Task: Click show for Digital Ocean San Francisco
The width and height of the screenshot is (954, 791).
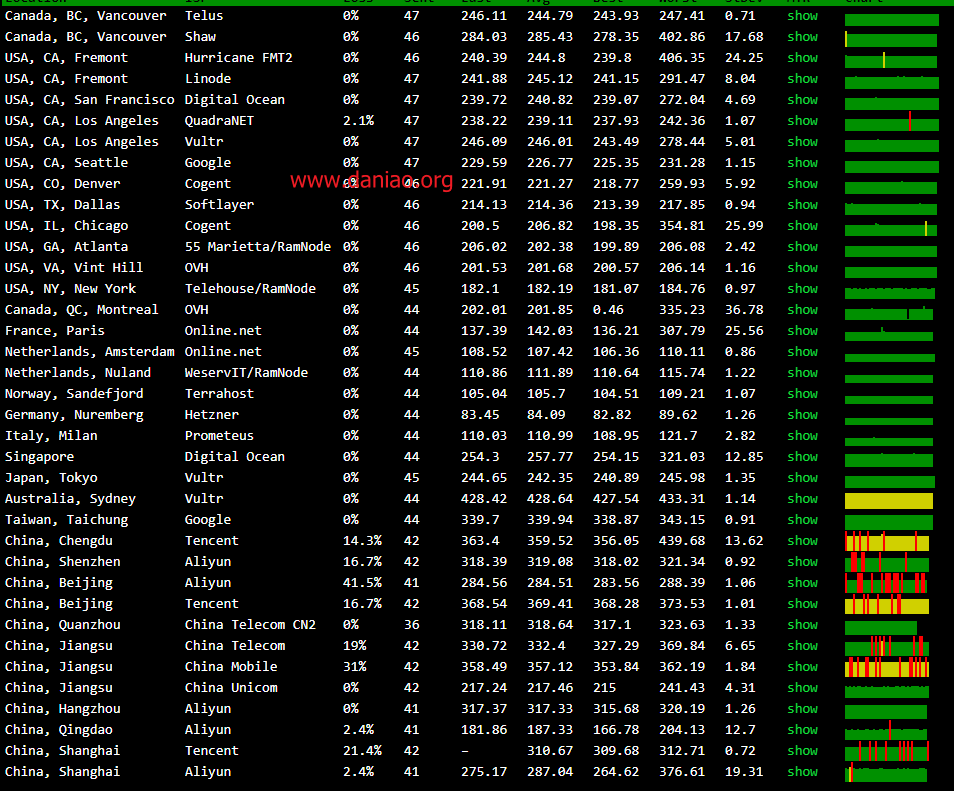Action: [803, 100]
